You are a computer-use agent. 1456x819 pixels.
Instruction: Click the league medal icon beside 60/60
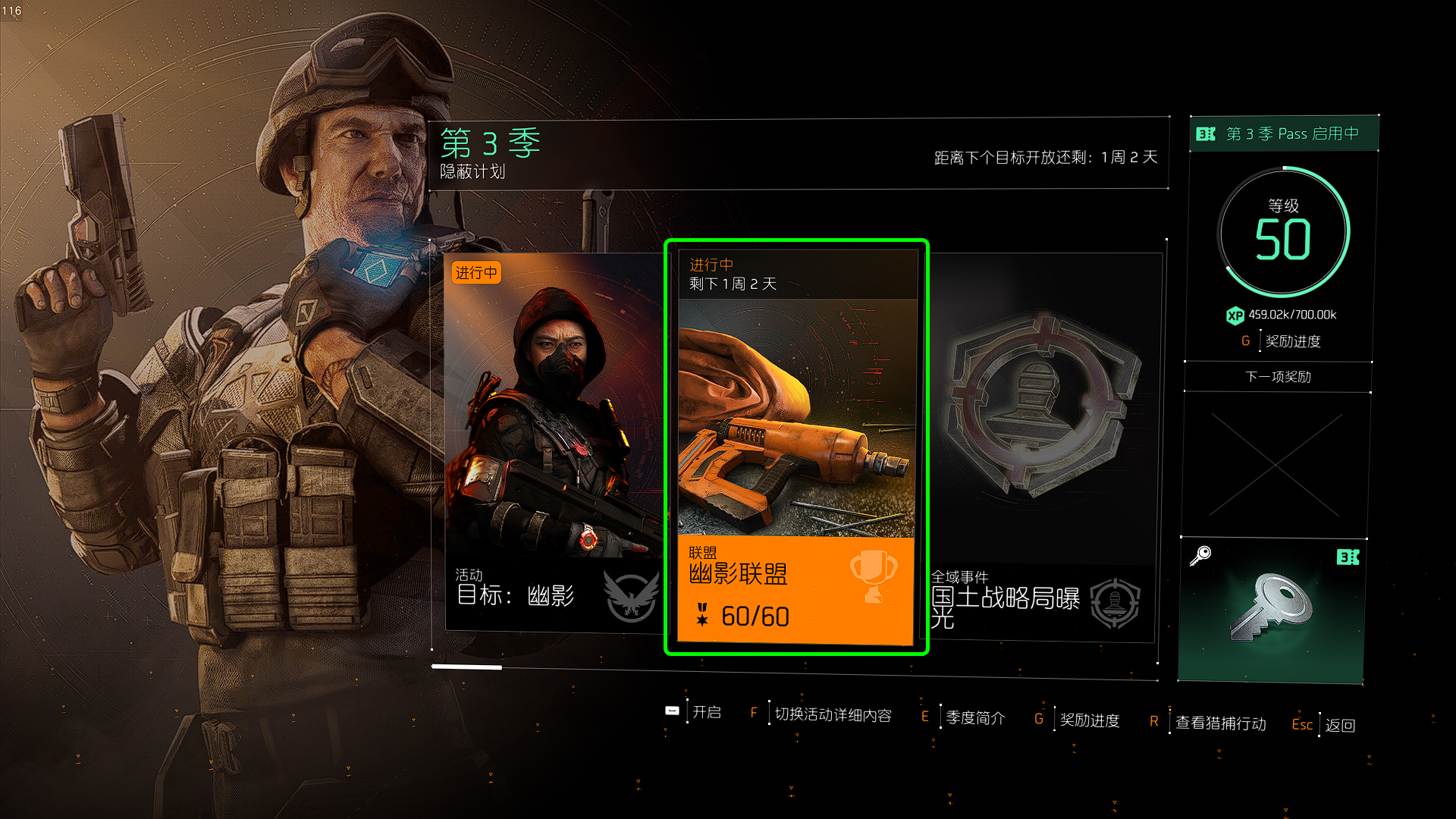coord(702,615)
